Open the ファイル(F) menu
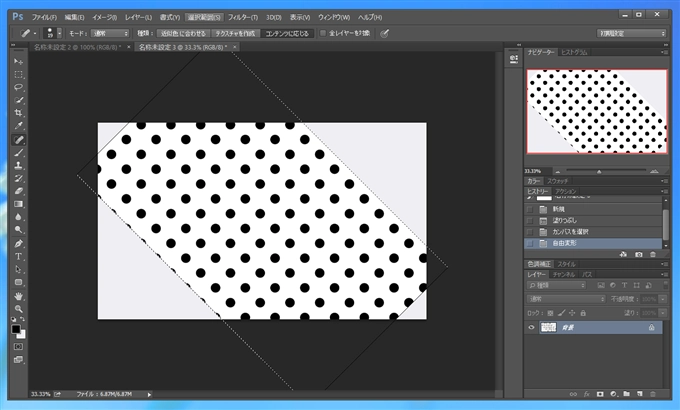Screen dimensions: 680x410 click(x=44, y=17)
